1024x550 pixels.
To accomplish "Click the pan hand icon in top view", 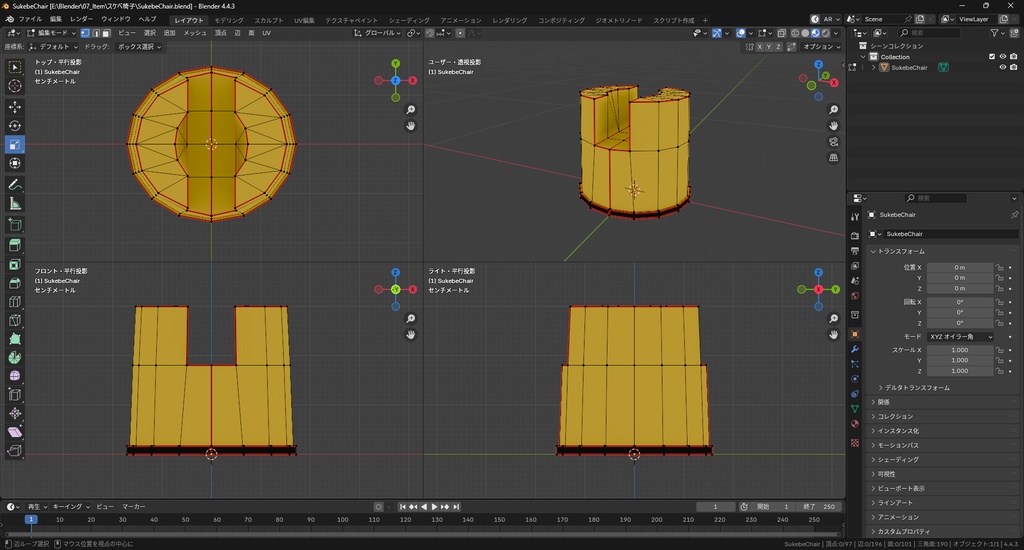I will pos(411,126).
